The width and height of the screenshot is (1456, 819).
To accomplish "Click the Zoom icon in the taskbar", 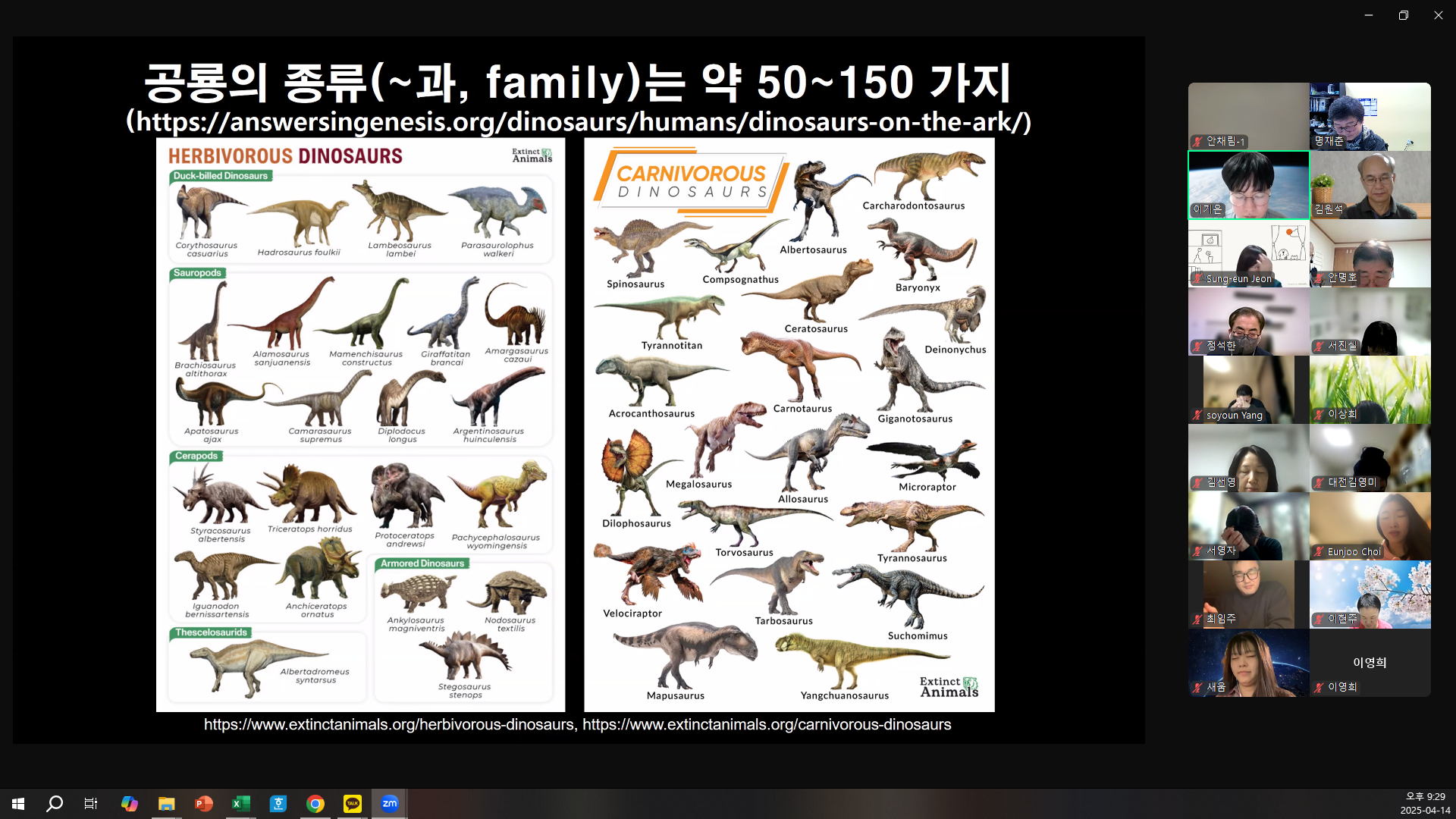I will click(390, 803).
